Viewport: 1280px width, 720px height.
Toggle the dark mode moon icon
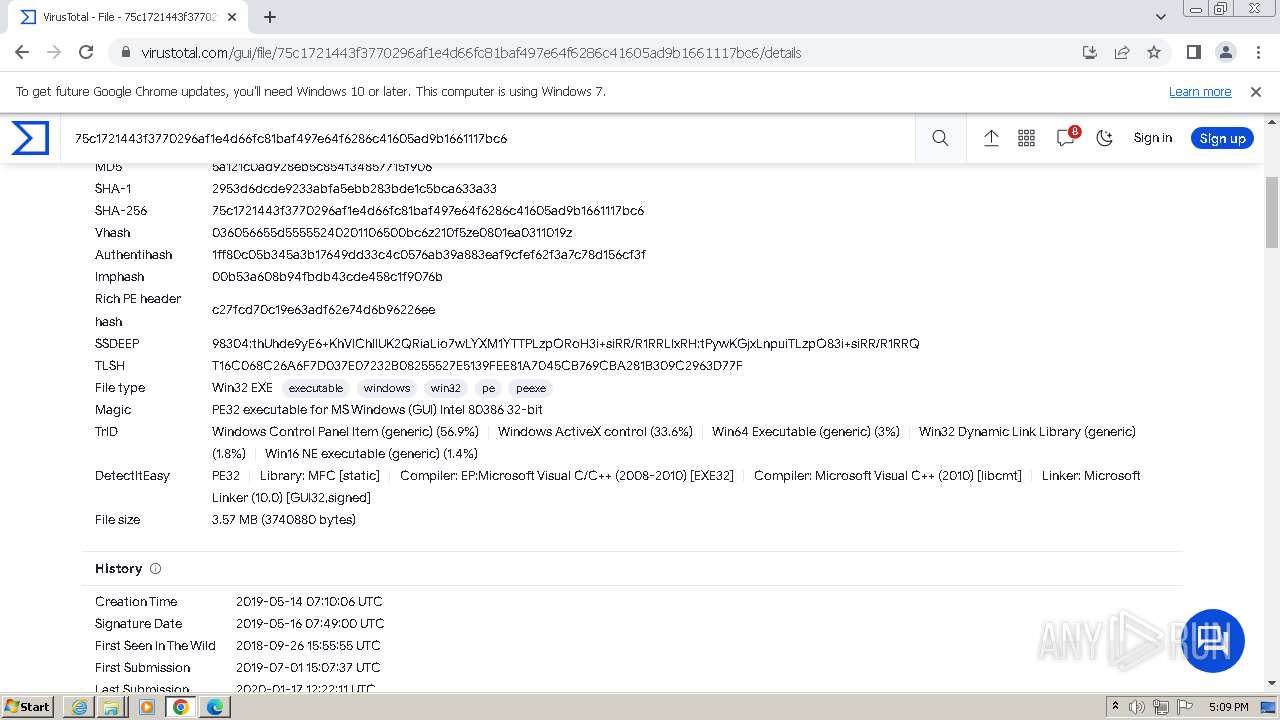coord(1104,138)
